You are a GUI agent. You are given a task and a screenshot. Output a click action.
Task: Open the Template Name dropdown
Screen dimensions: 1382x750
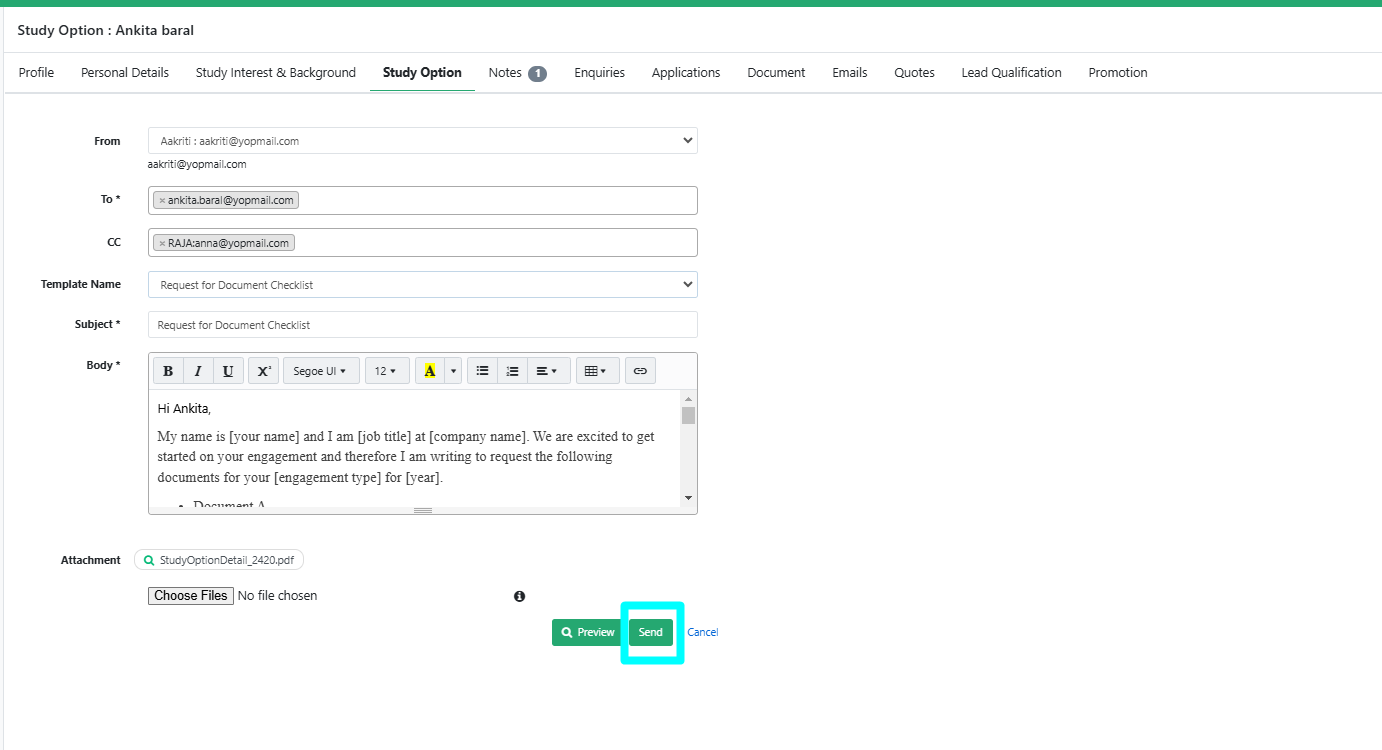[x=423, y=285]
